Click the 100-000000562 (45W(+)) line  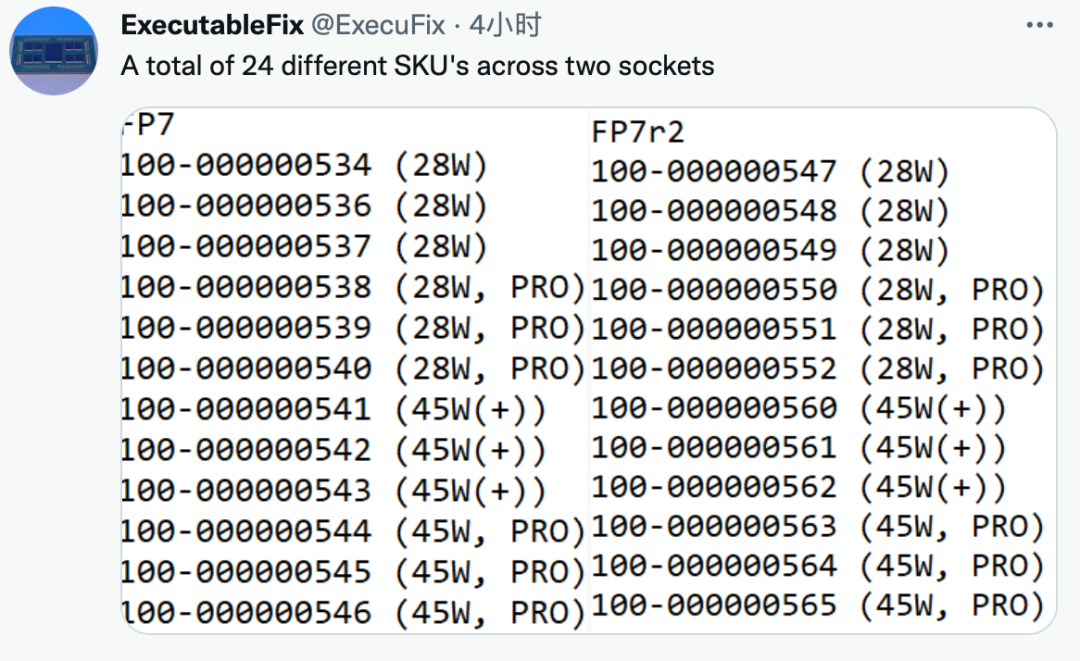800,487
